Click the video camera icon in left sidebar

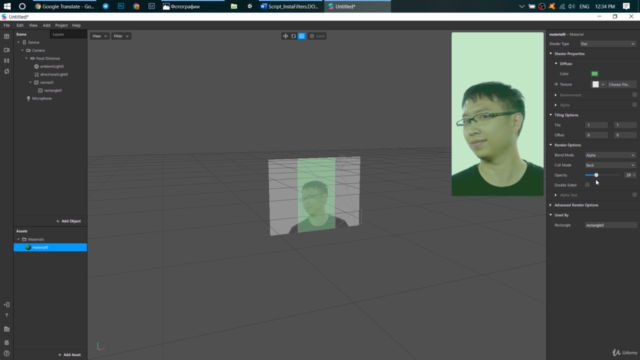point(7,50)
